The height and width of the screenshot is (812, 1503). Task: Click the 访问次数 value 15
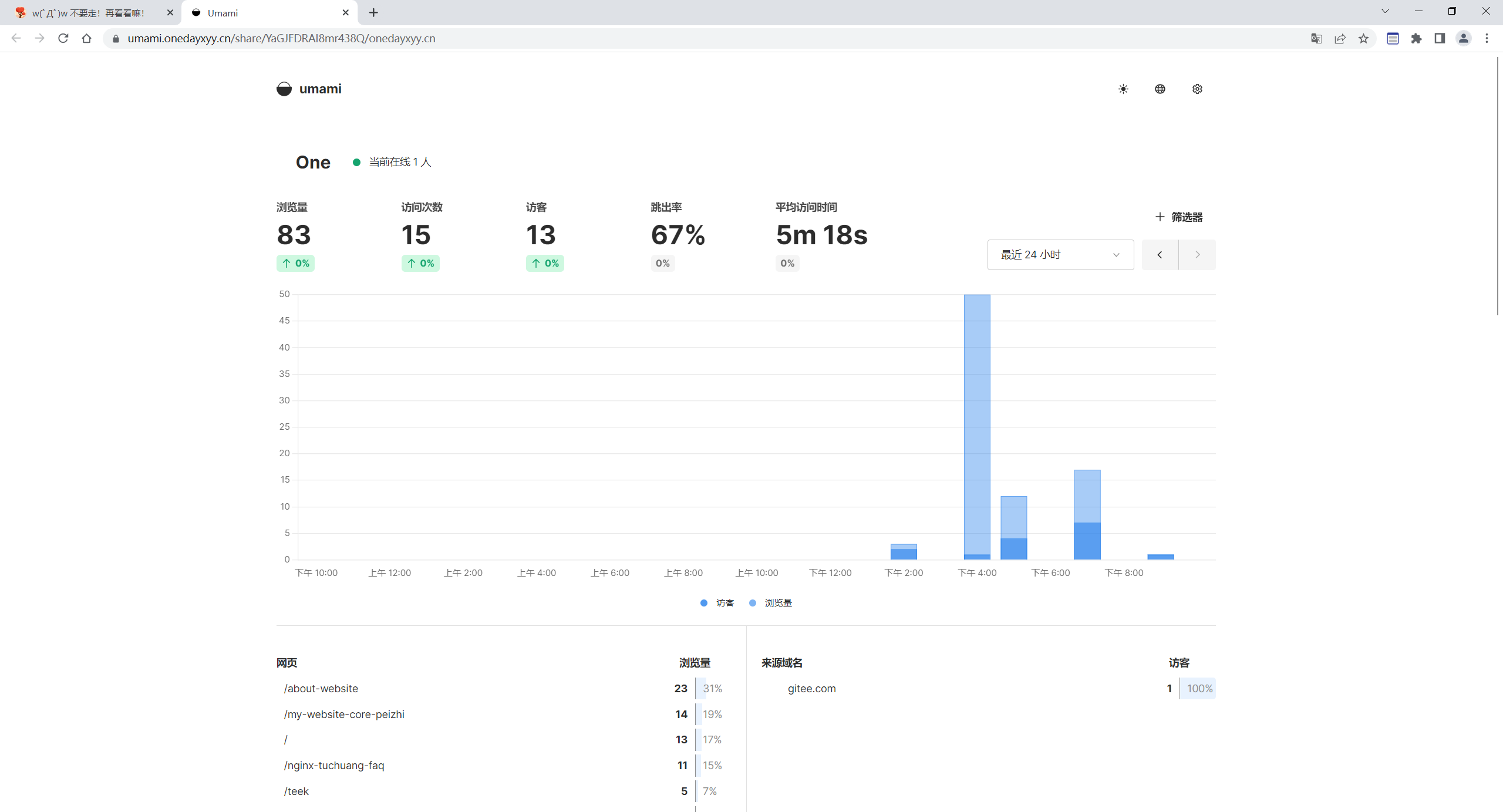(x=416, y=235)
